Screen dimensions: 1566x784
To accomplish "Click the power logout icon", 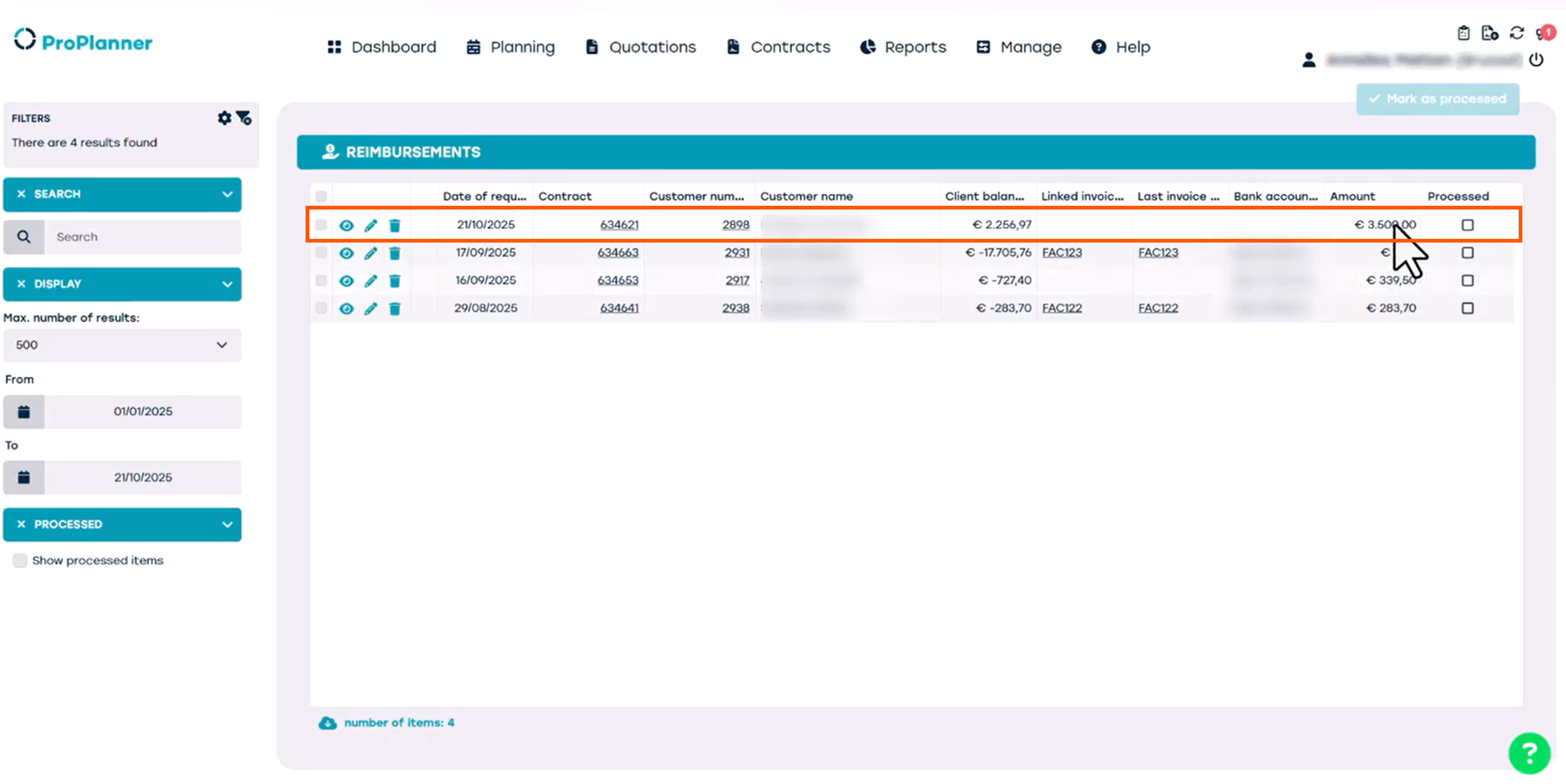I will [1536, 60].
